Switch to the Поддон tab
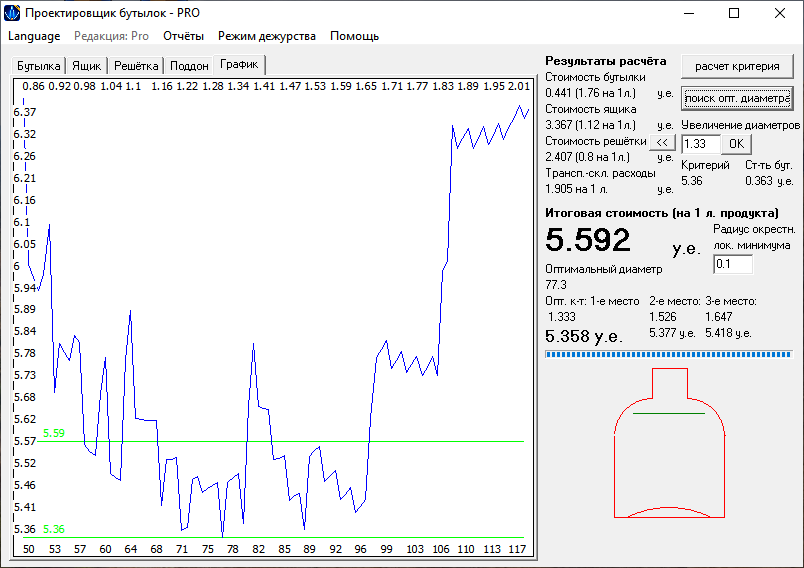The height and width of the screenshot is (568, 804). [189, 66]
